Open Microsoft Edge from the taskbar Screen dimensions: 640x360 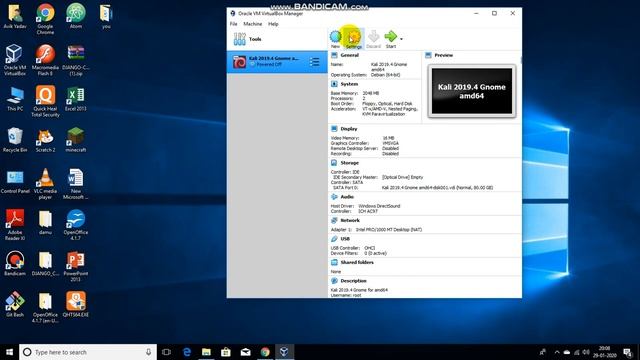tap(187, 352)
